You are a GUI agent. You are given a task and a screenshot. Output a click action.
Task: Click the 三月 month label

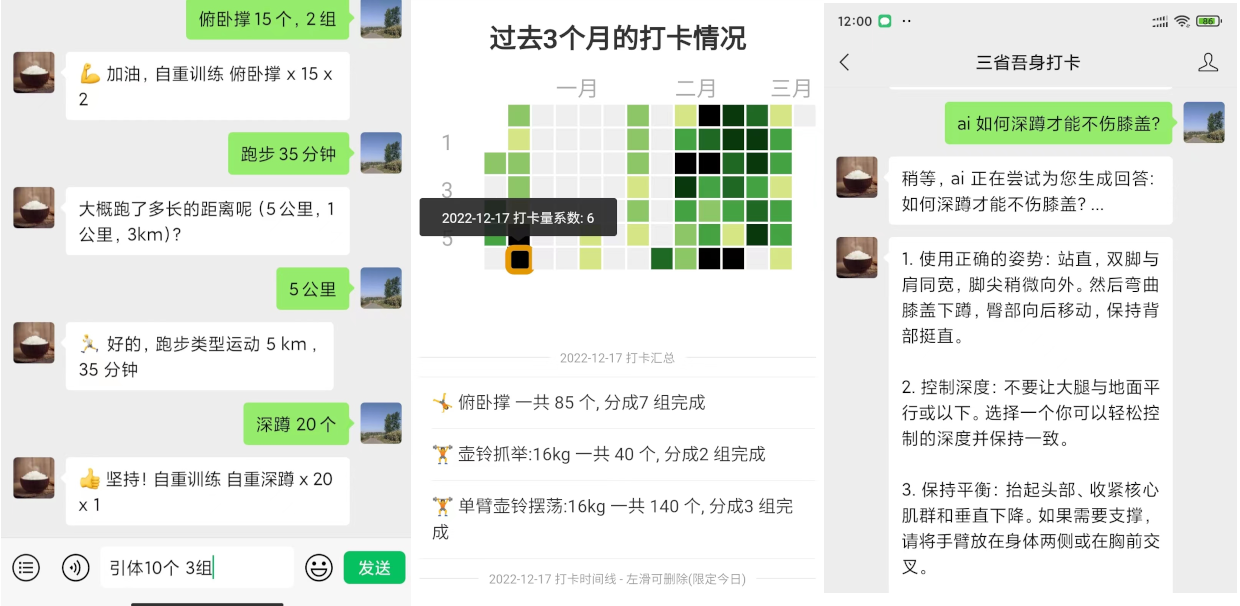click(791, 88)
